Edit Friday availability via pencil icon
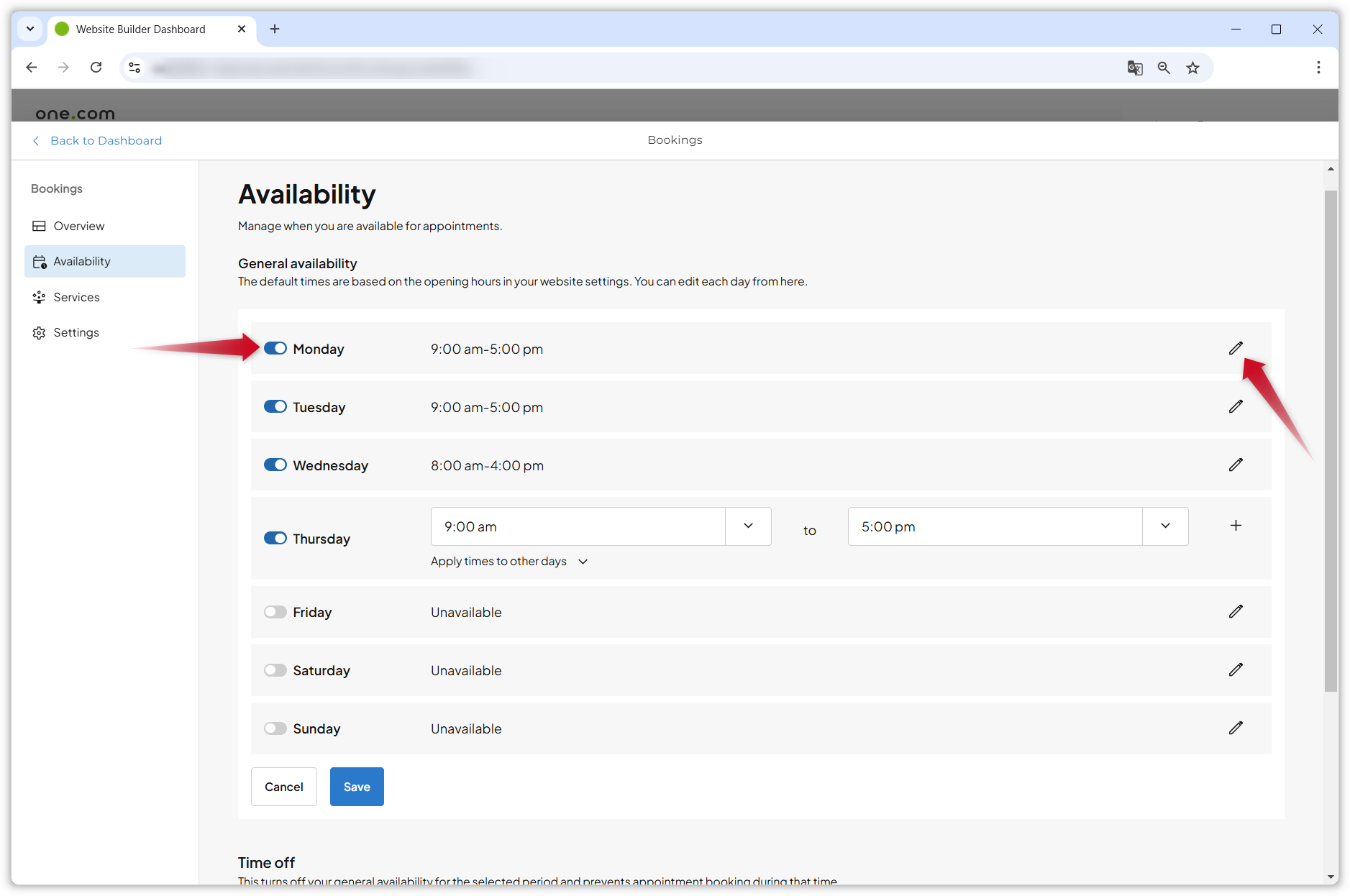This screenshot has width=1350, height=896. click(1236, 612)
